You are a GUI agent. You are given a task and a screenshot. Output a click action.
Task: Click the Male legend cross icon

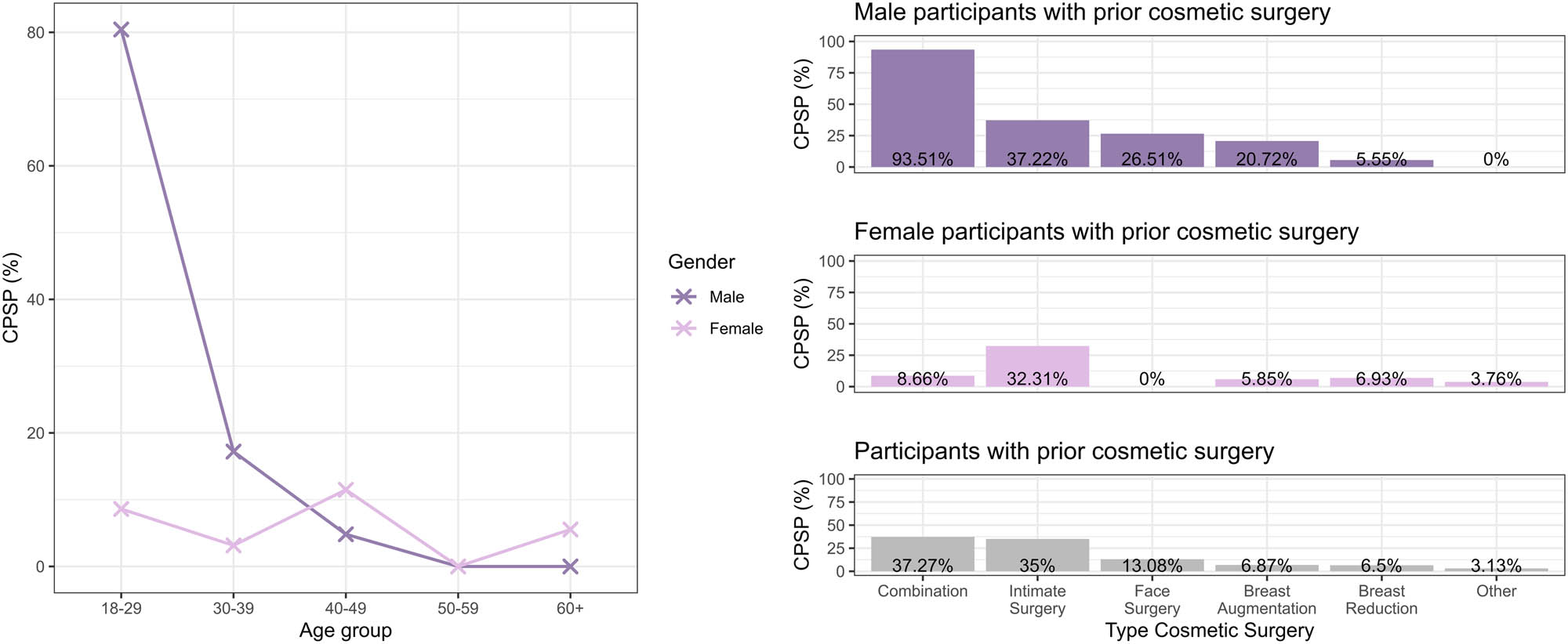[x=684, y=297]
